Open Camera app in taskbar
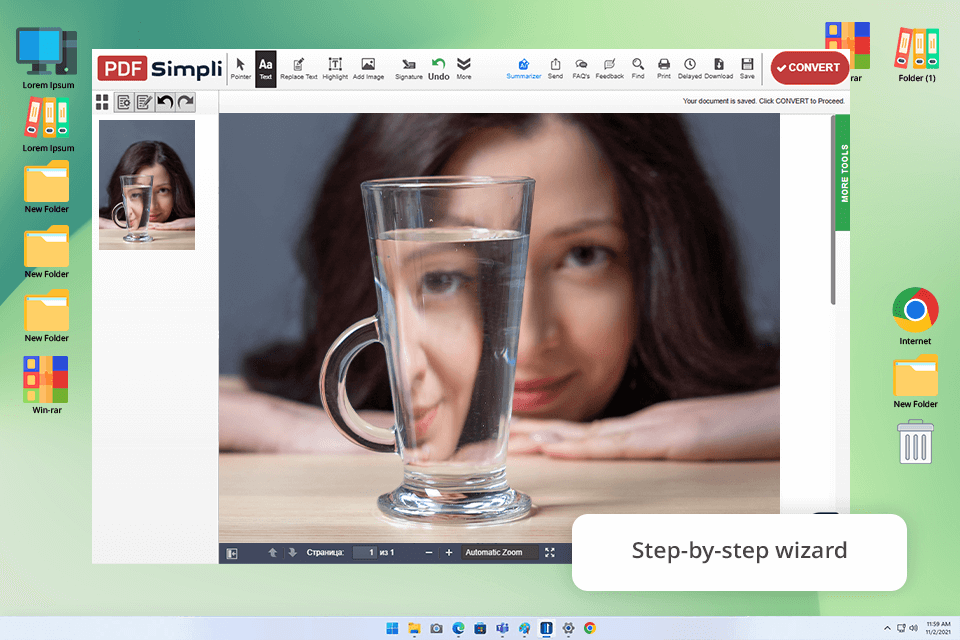Image resolution: width=960 pixels, height=640 pixels. [437, 628]
